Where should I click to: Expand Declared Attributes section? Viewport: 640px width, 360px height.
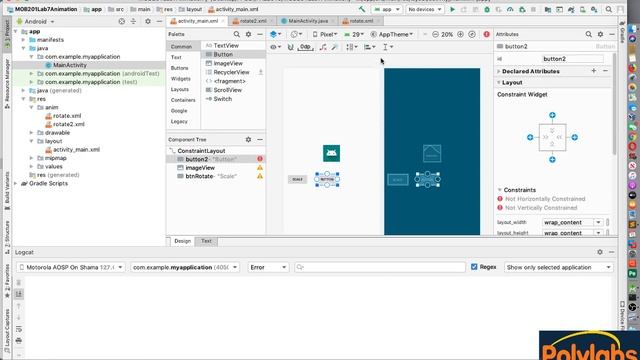point(499,71)
